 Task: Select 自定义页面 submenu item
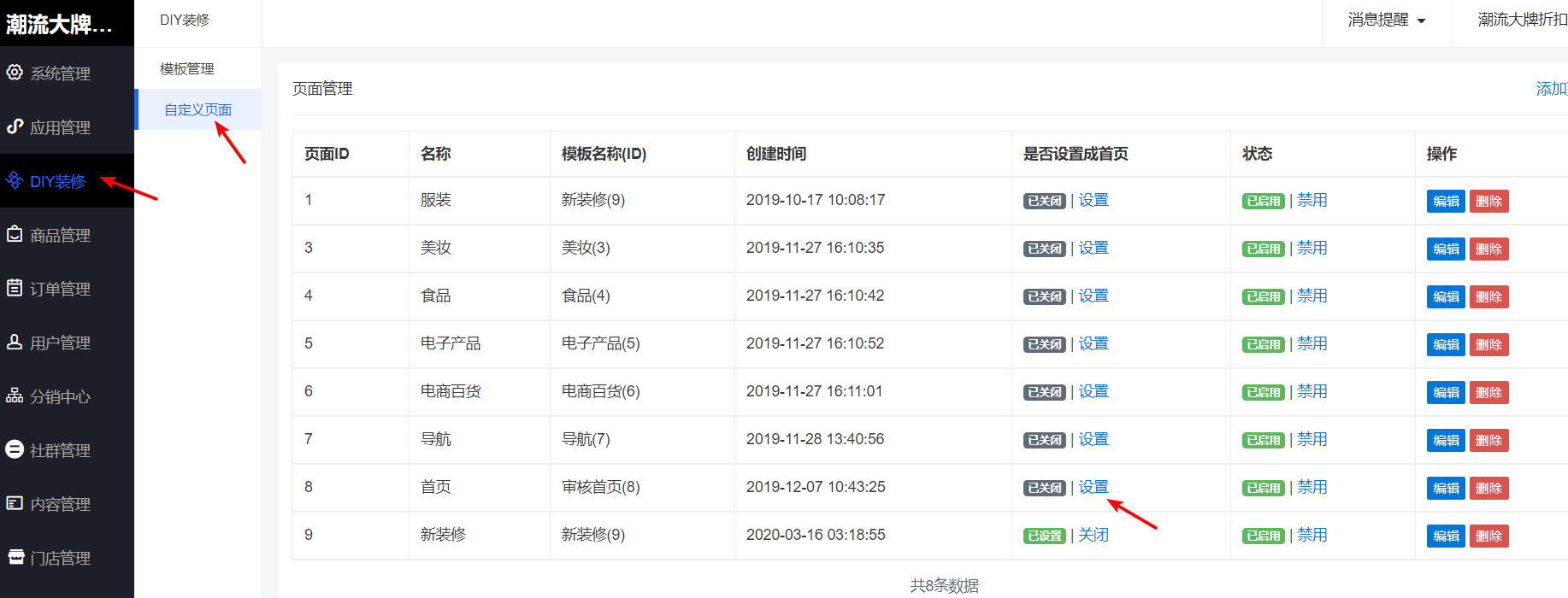click(198, 109)
